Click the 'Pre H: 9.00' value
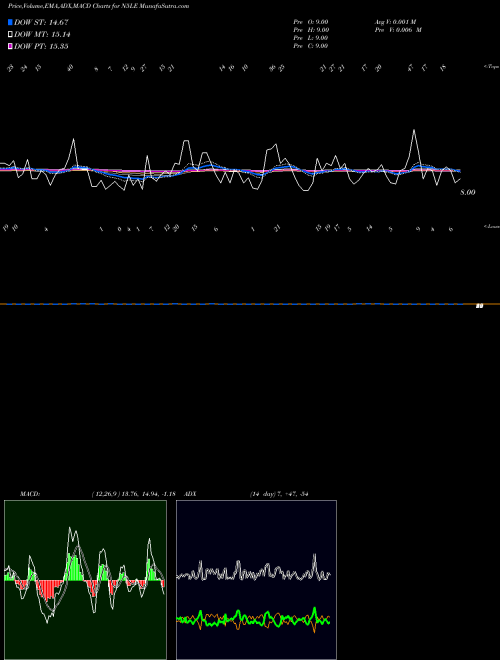This screenshot has width=500, height=660. pyautogui.click(x=311, y=30)
